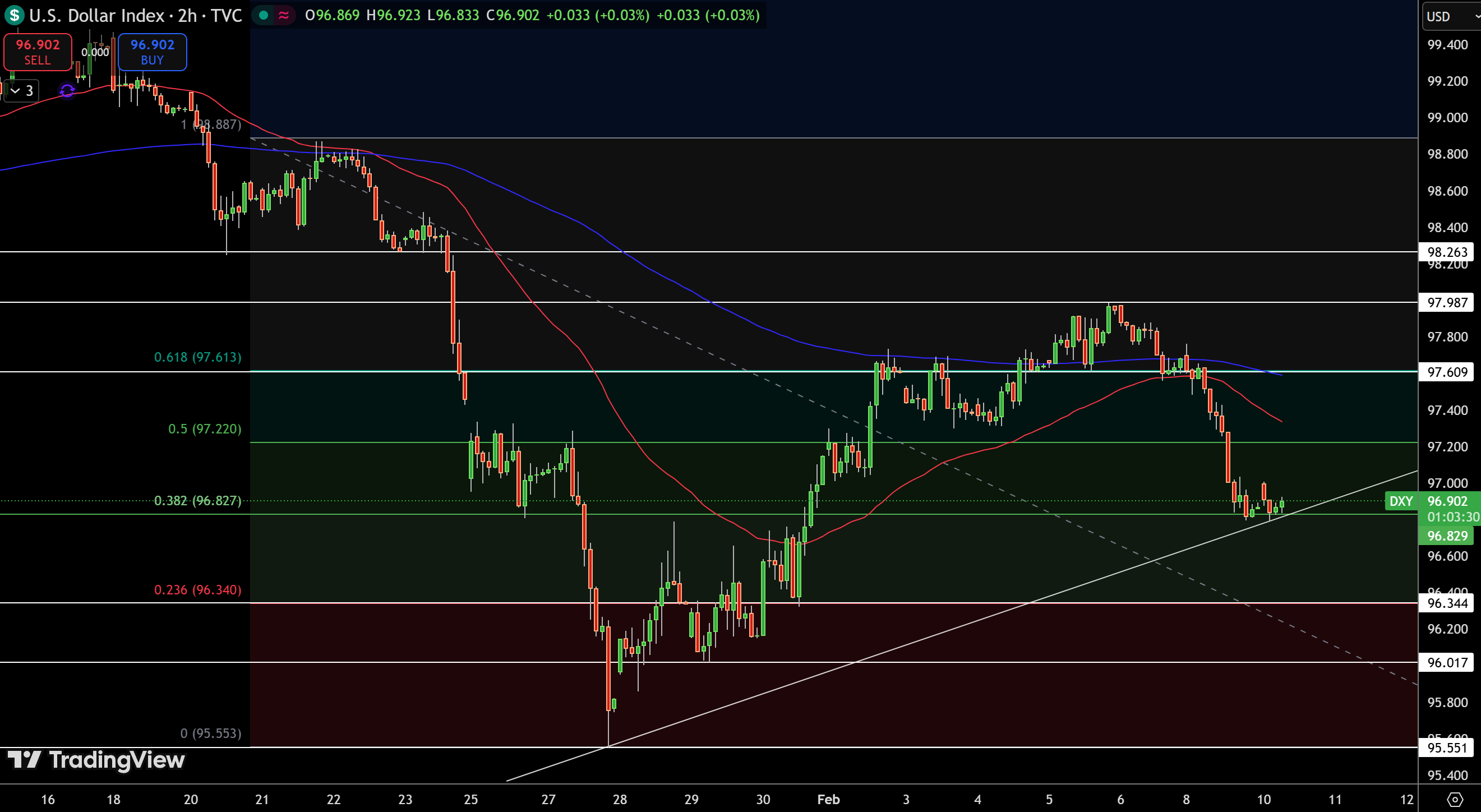Click the green dollar symbol logo icon
This screenshot has width=1481, height=812.
14,15
